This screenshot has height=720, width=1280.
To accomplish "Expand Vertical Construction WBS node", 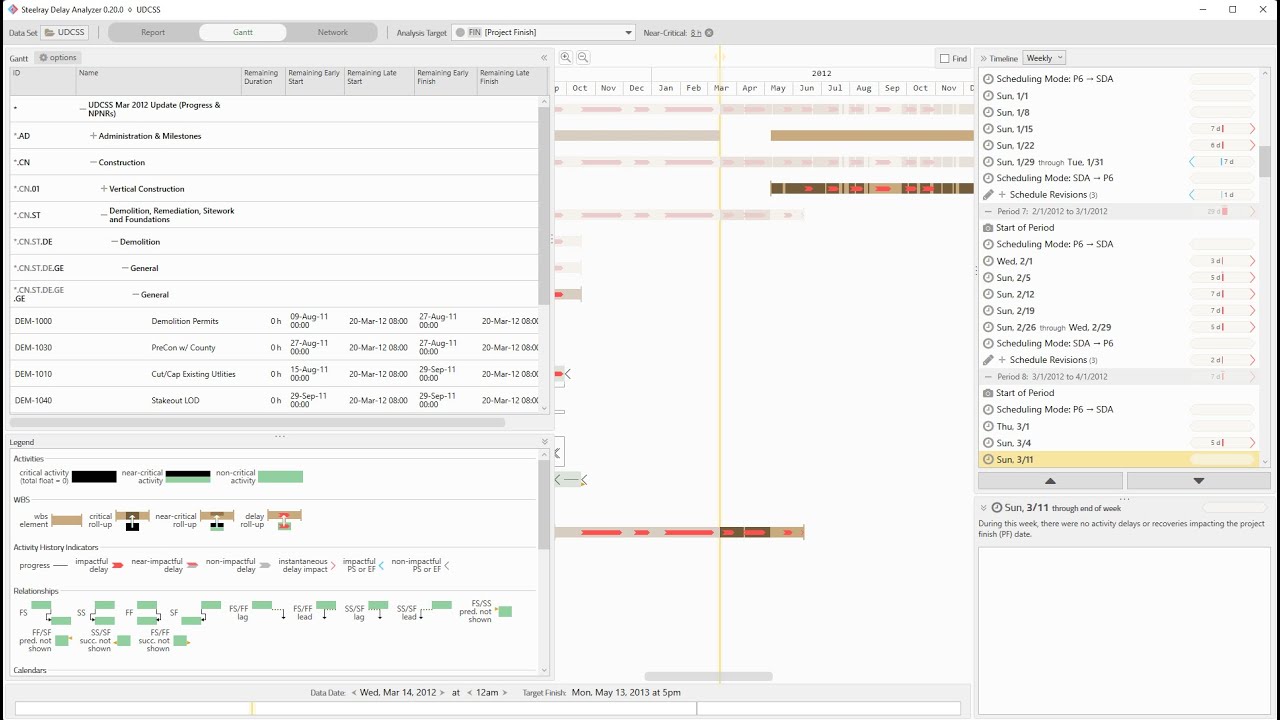I will point(104,189).
